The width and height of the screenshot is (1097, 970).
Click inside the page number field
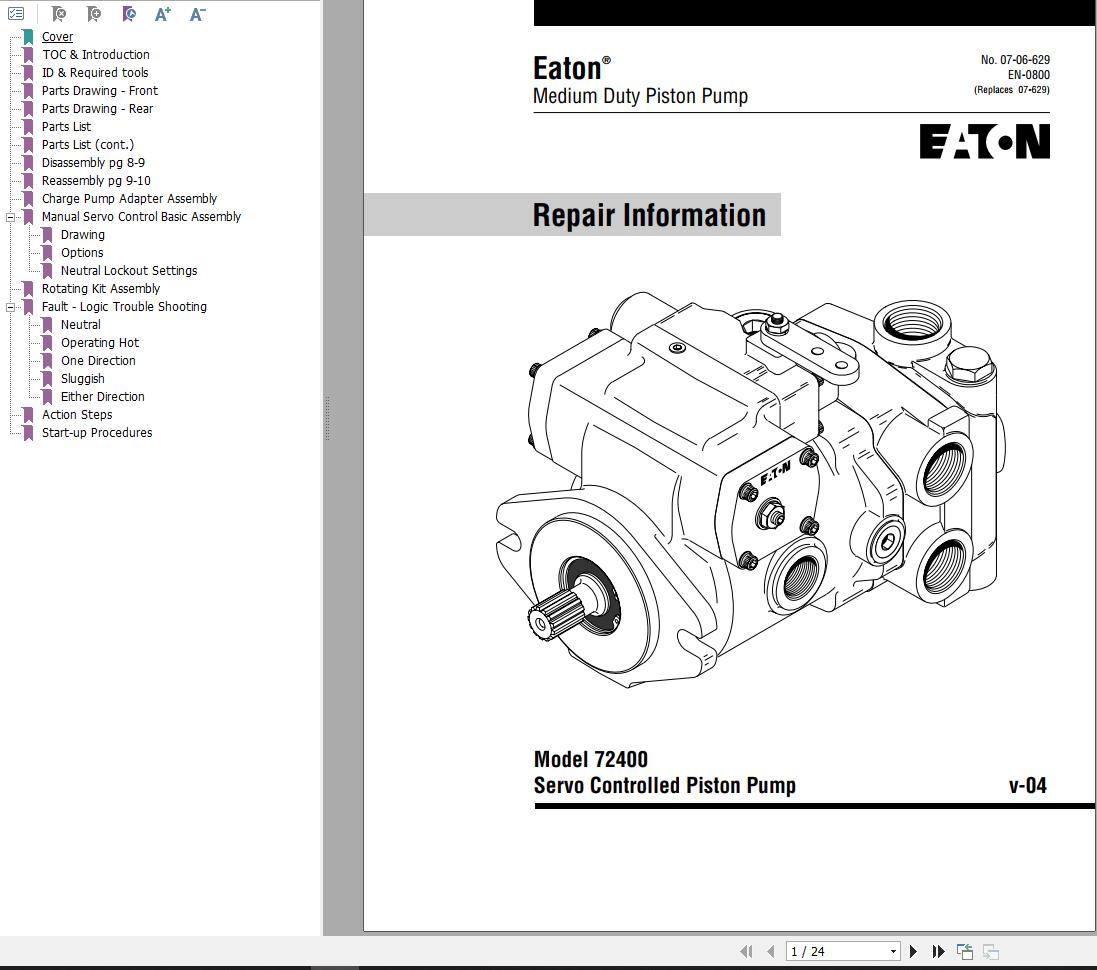[x=830, y=951]
